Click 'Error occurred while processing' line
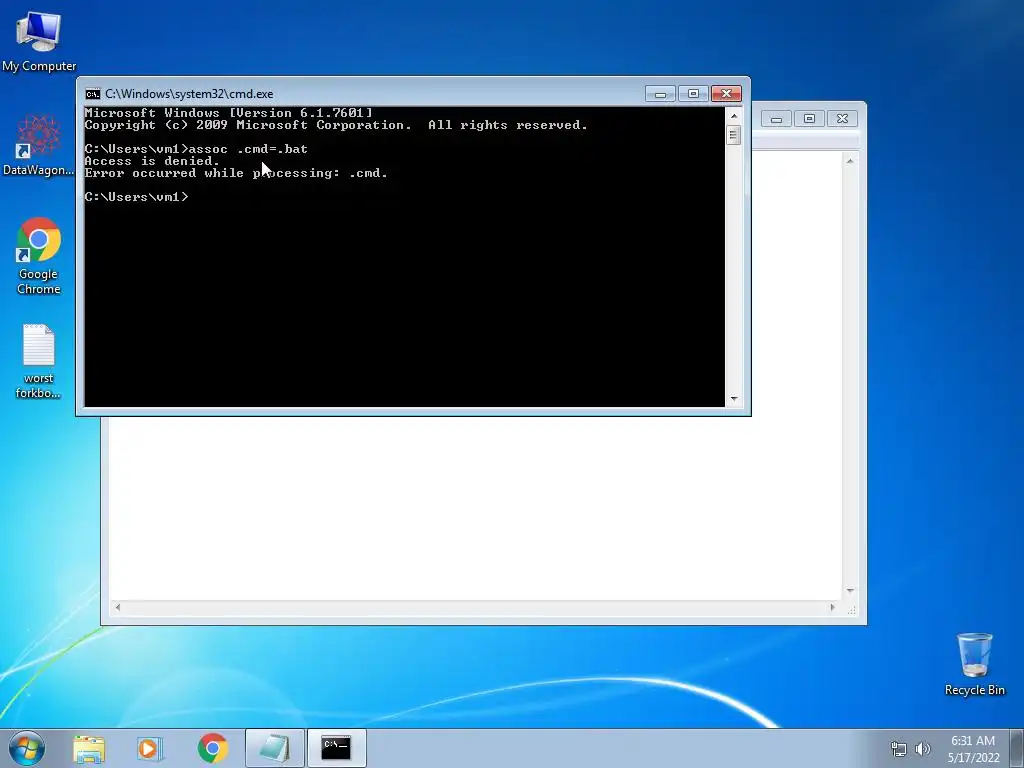Screen dimensions: 1024x768 pos(236,173)
